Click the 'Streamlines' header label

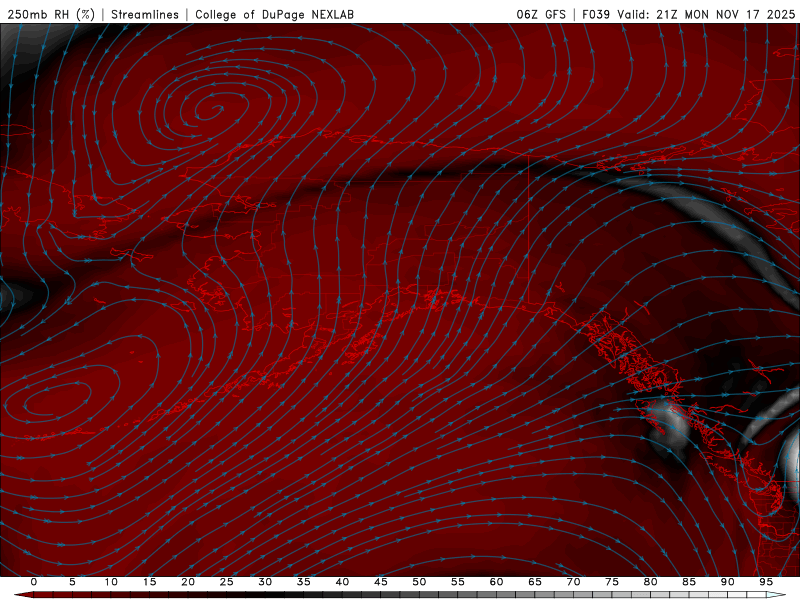[x=145, y=14]
